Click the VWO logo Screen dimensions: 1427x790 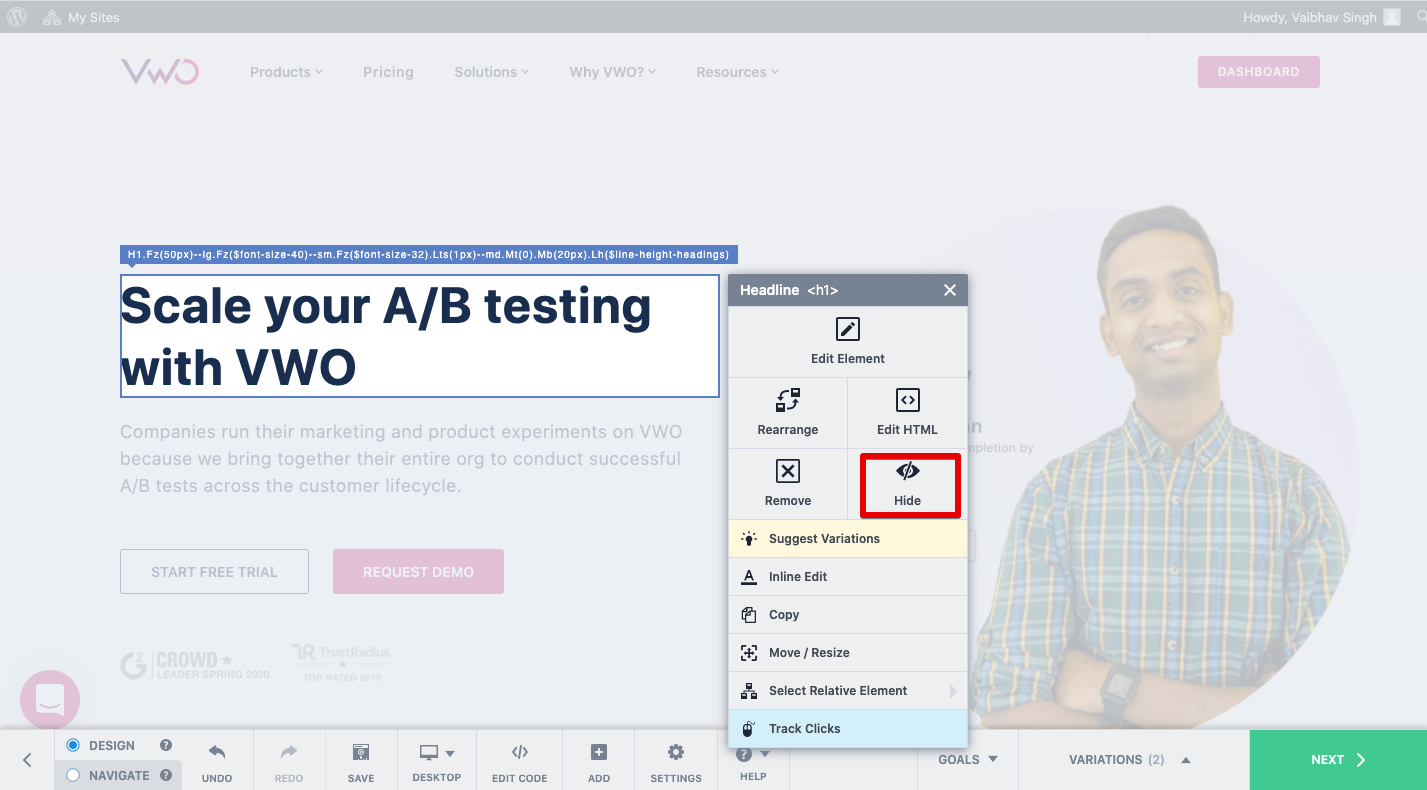pyautogui.click(x=160, y=72)
